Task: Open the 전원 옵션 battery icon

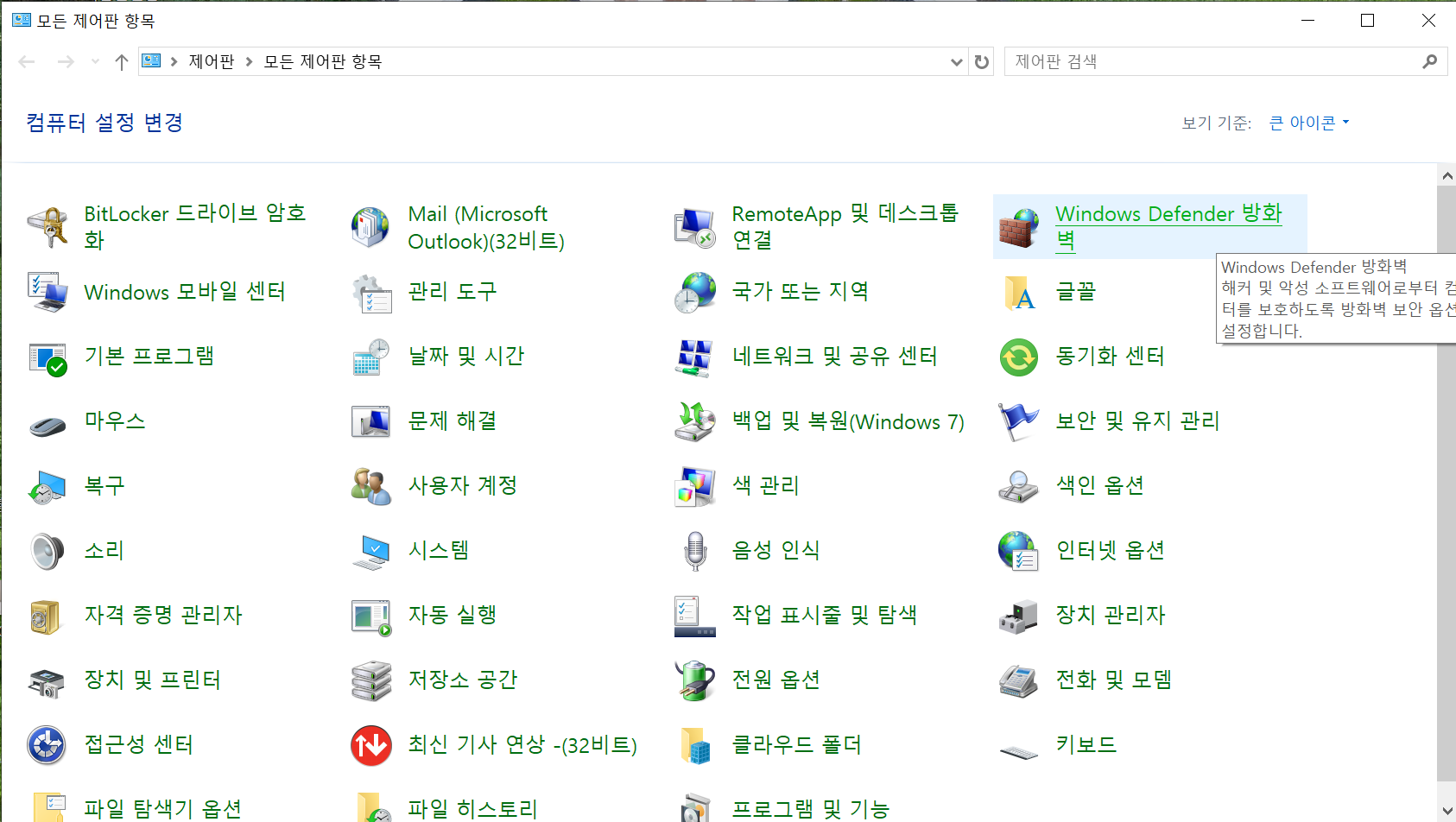Action: click(695, 680)
